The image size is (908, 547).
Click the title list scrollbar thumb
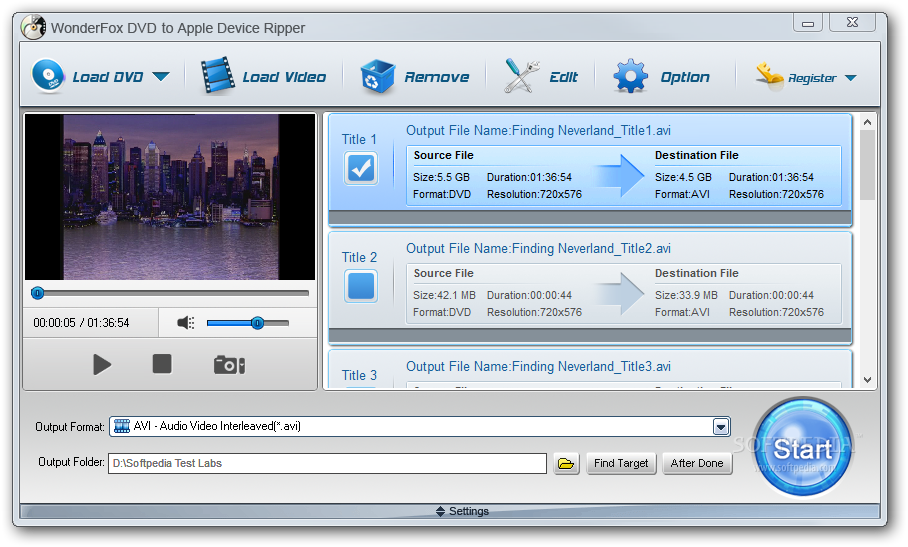(x=867, y=165)
